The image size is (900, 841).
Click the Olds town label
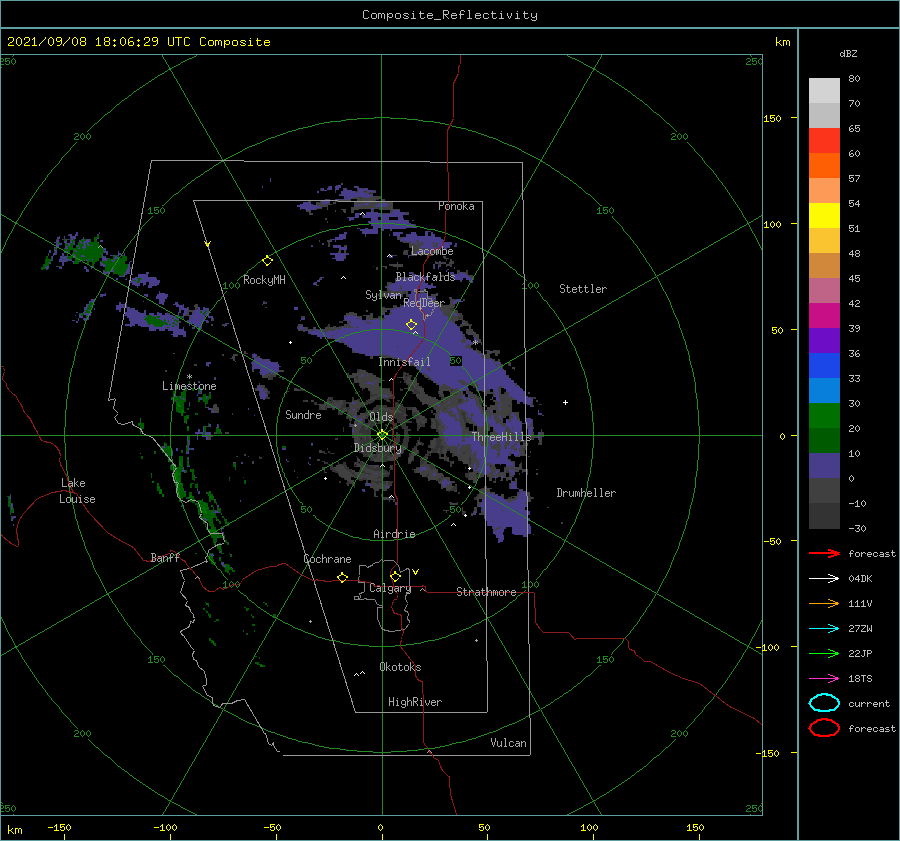pos(381,417)
